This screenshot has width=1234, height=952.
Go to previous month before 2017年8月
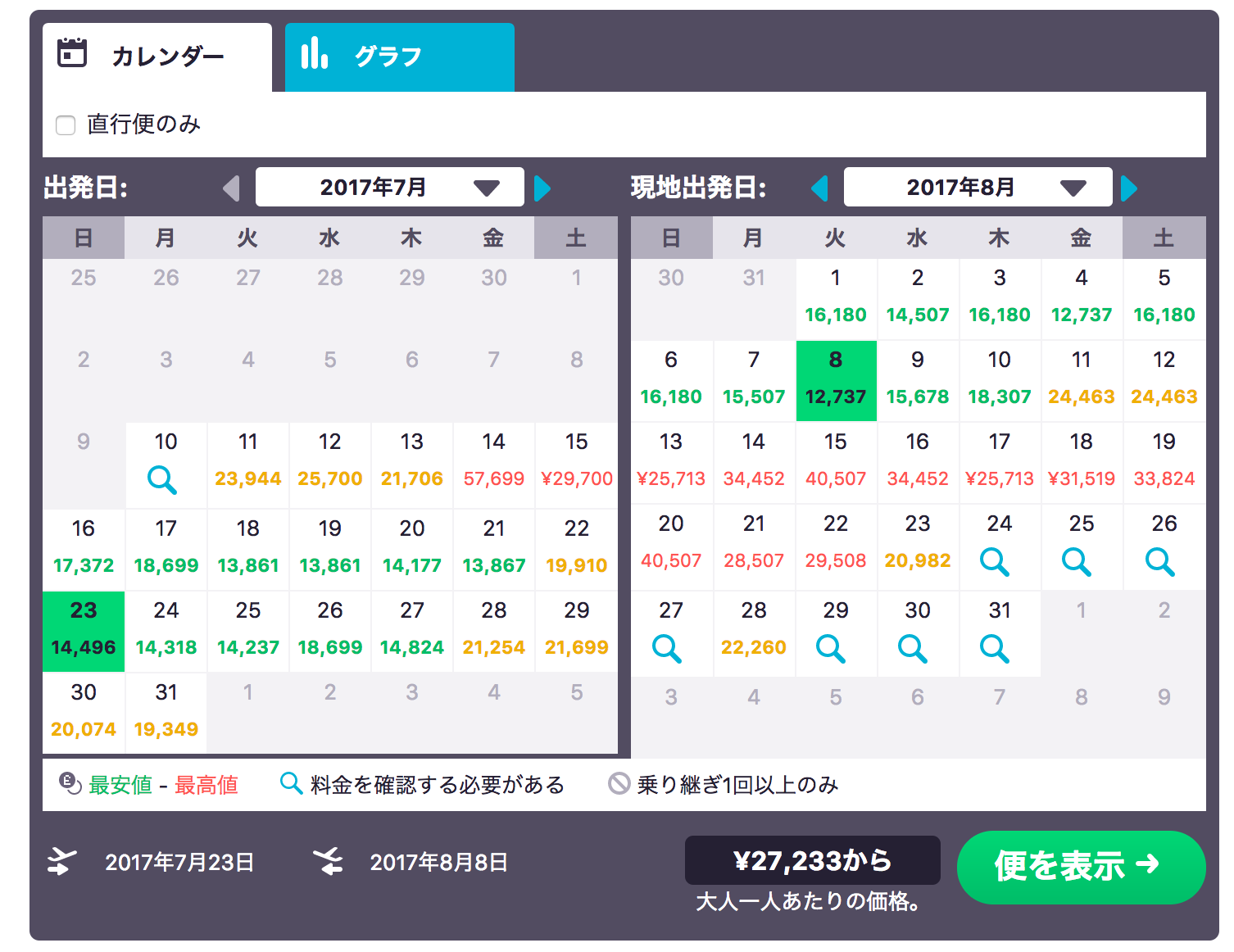coord(819,188)
